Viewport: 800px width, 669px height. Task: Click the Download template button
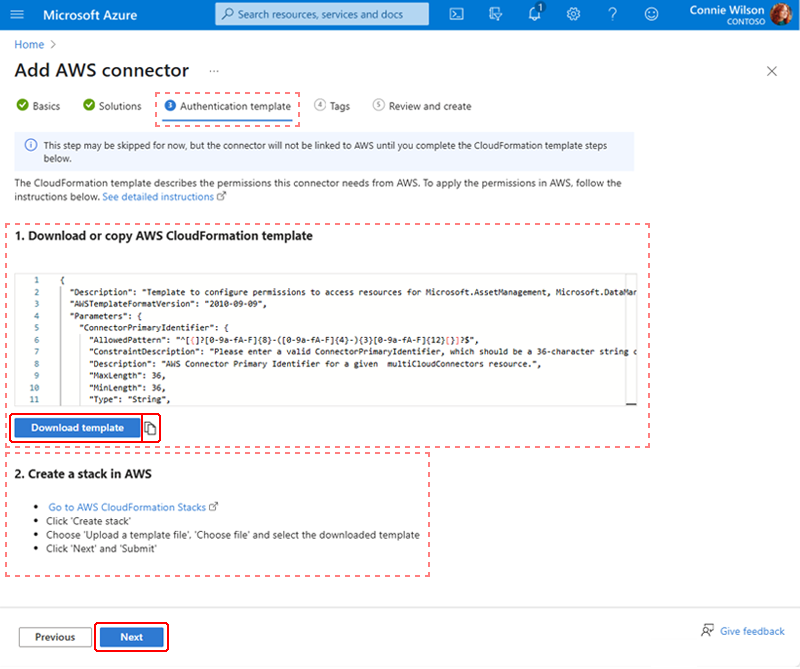point(77,429)
